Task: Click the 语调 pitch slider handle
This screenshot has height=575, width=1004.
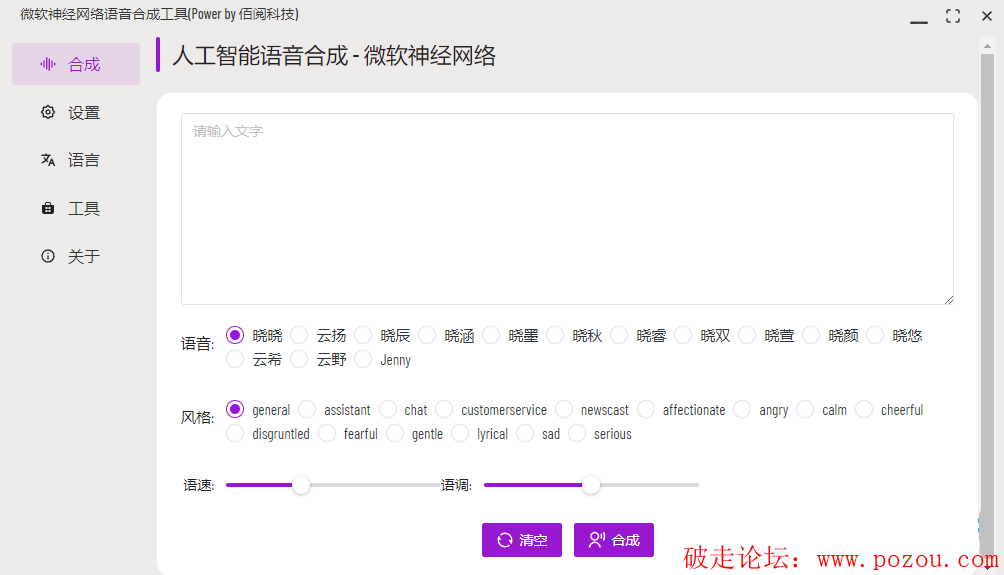Action: pos(591,485)
